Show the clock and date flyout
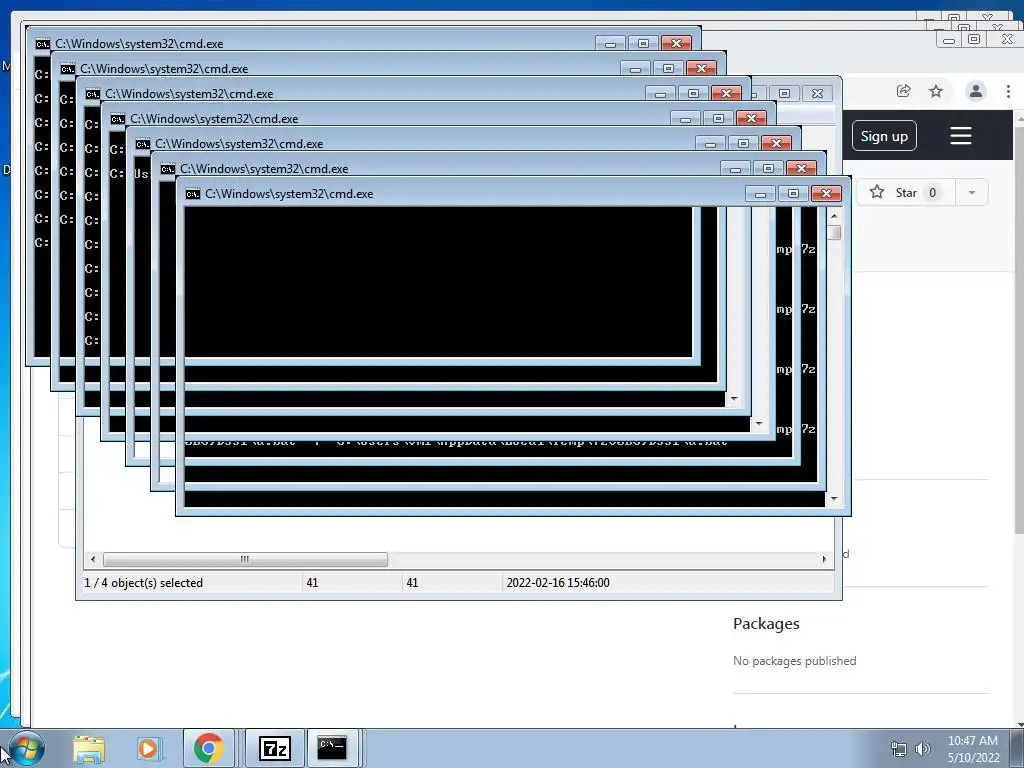 (x=972, y=749)
